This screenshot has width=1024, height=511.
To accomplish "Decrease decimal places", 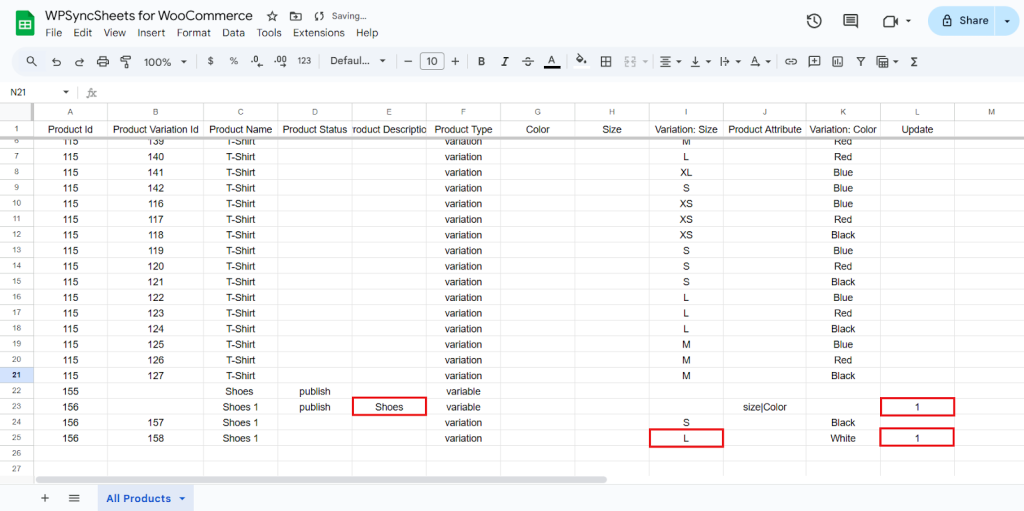I will (x=257, y=61).
